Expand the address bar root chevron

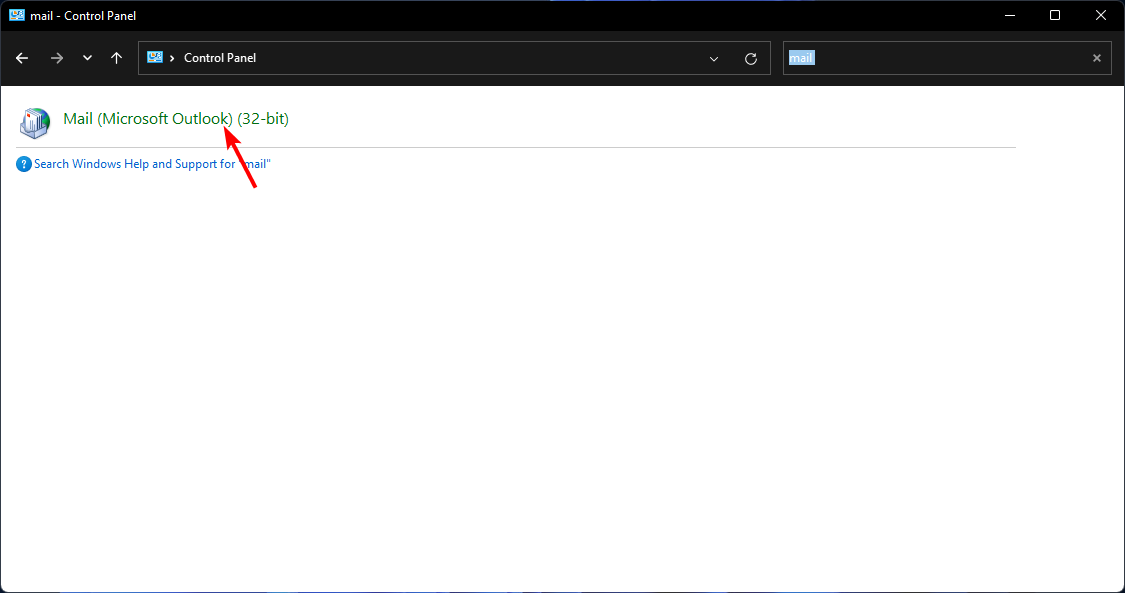pos(172,58)
